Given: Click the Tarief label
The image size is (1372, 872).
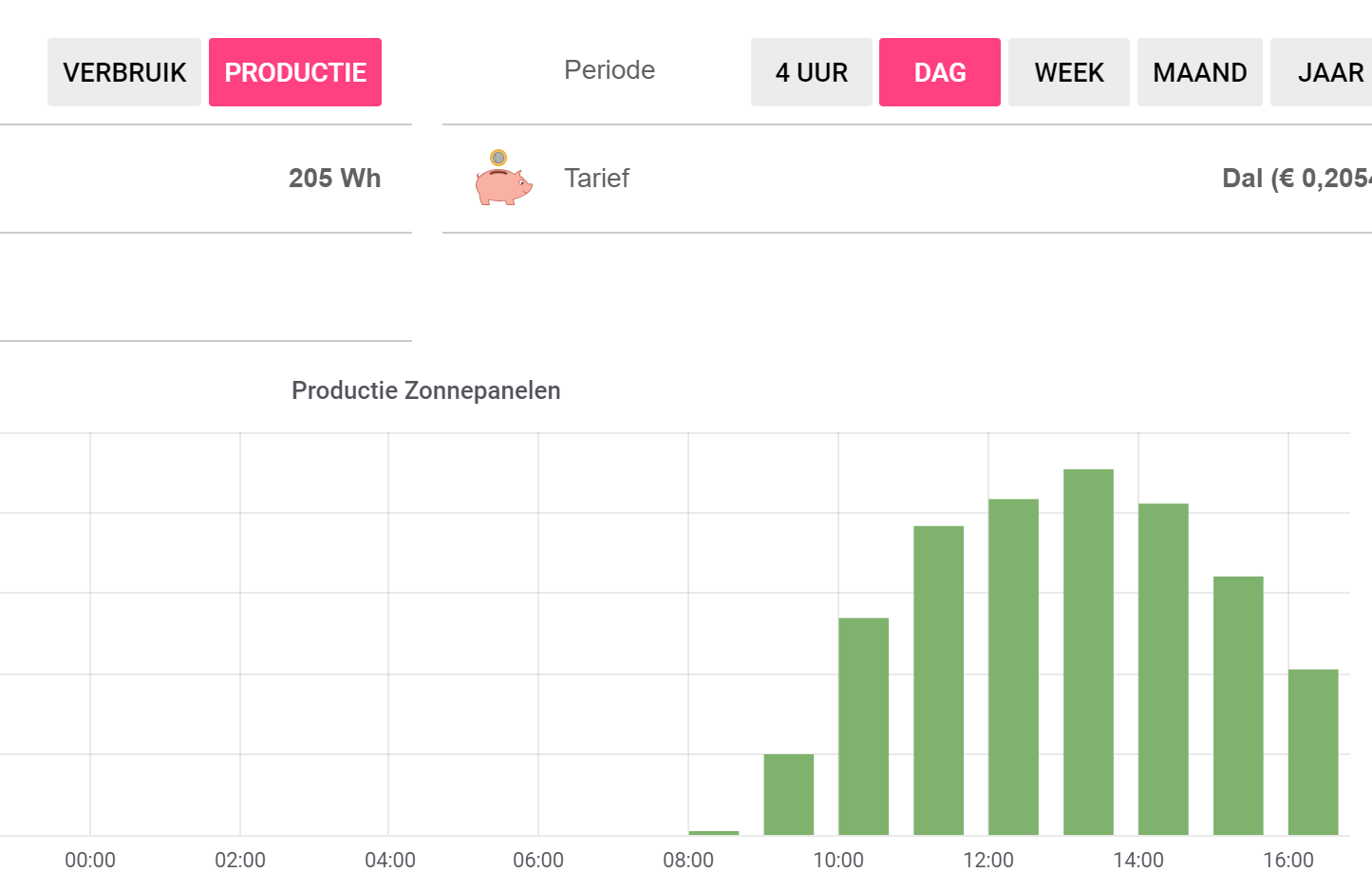Looking at the screenshot, I should coord(596,179).
